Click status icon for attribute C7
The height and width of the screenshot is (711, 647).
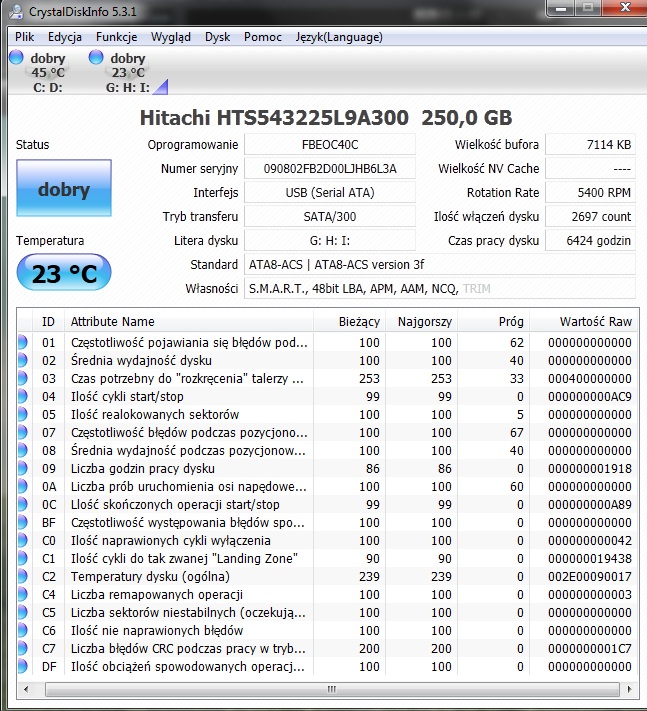[23, 648]
